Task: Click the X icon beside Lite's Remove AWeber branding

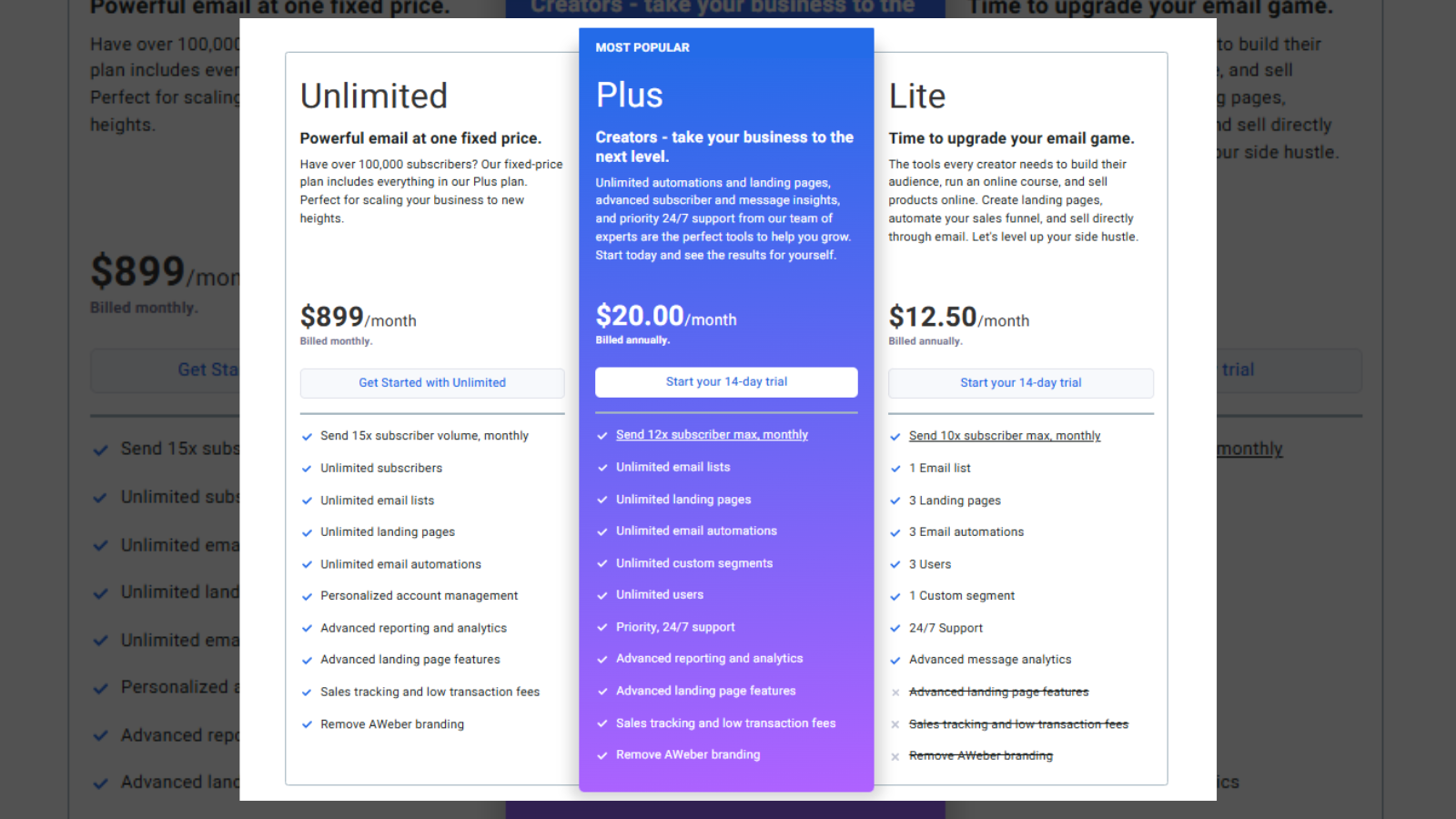Action: tap(895, 756)
